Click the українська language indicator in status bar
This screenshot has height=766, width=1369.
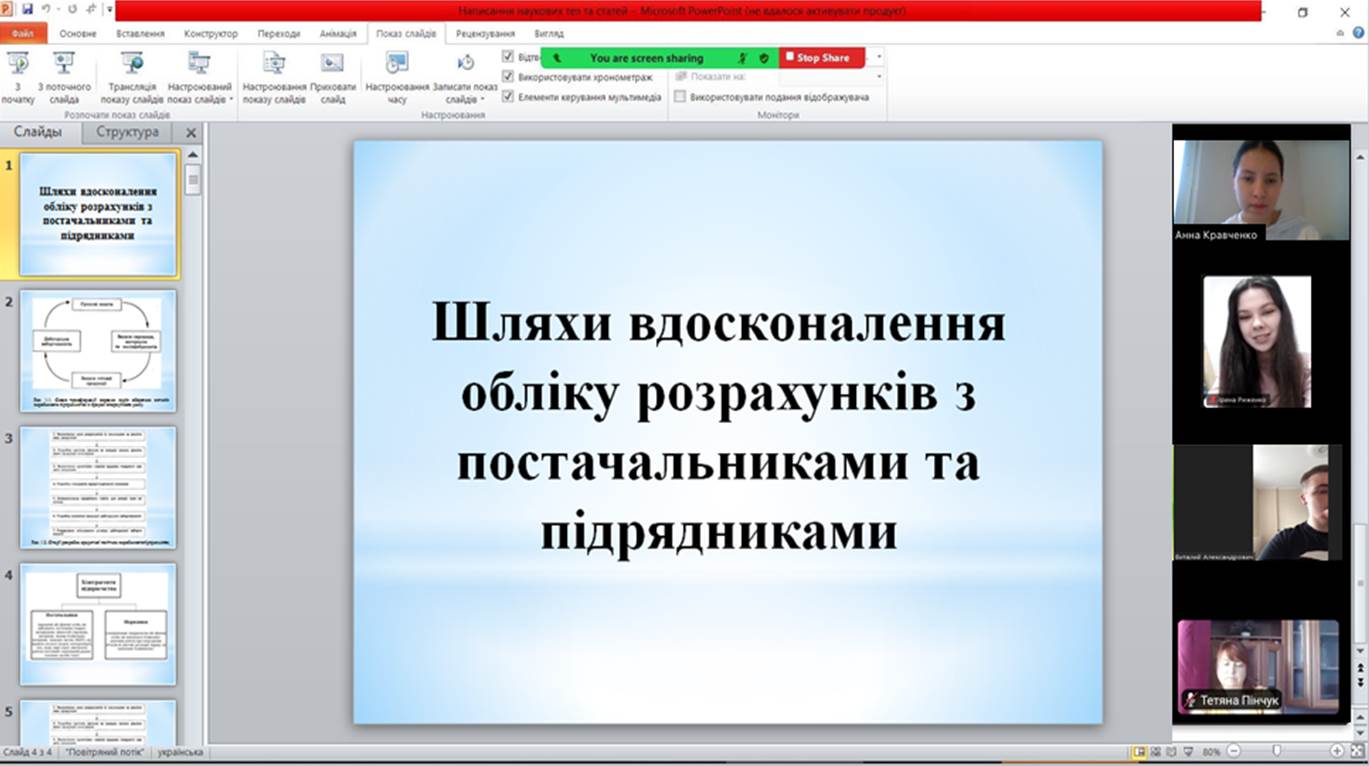pyautogui.click(x=181, y=752)
